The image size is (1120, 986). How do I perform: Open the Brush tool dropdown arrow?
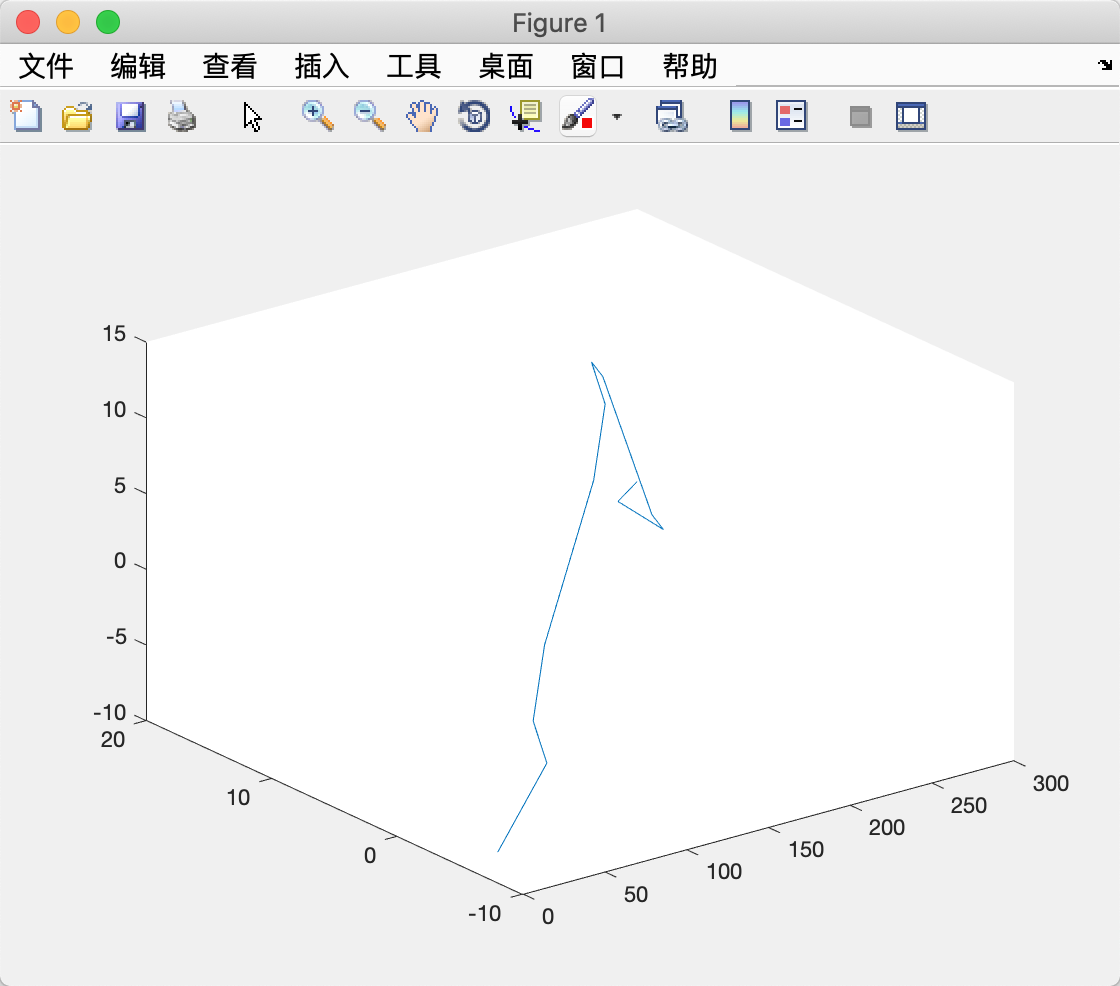coord(617,117)
